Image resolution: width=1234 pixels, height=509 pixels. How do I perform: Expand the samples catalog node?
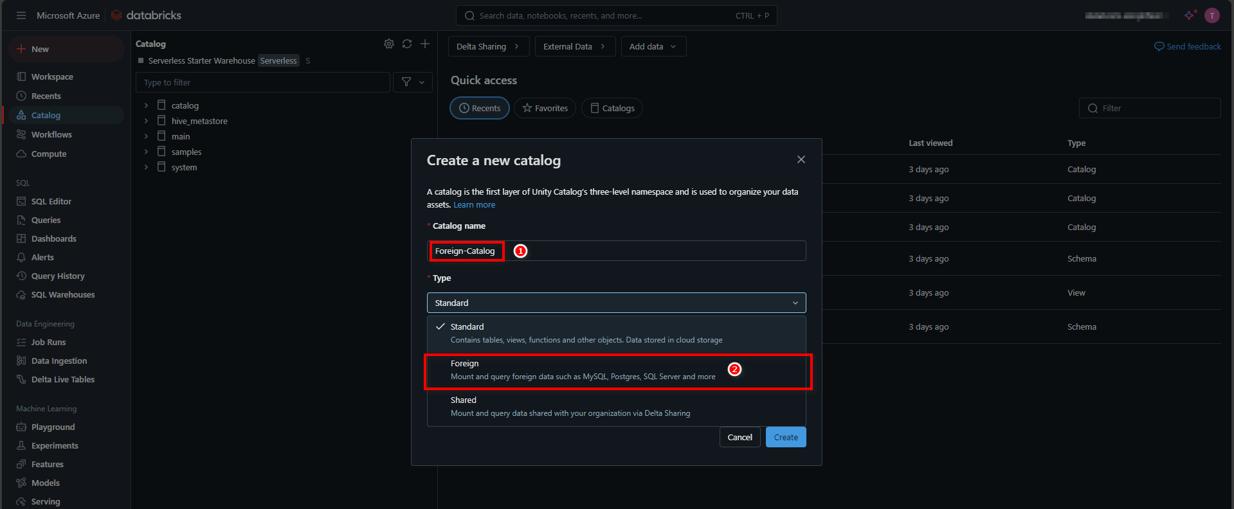(146, 152)
